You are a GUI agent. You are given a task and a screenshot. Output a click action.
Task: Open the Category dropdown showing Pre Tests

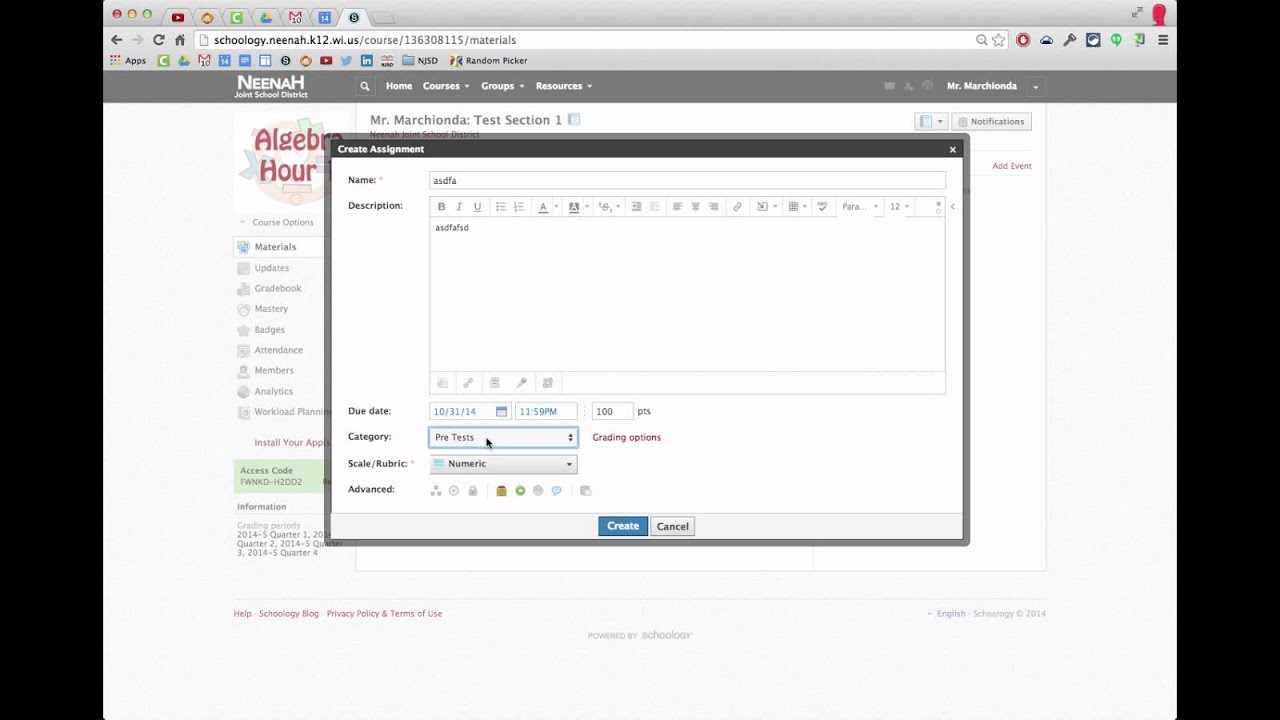(x=503, y=437)
